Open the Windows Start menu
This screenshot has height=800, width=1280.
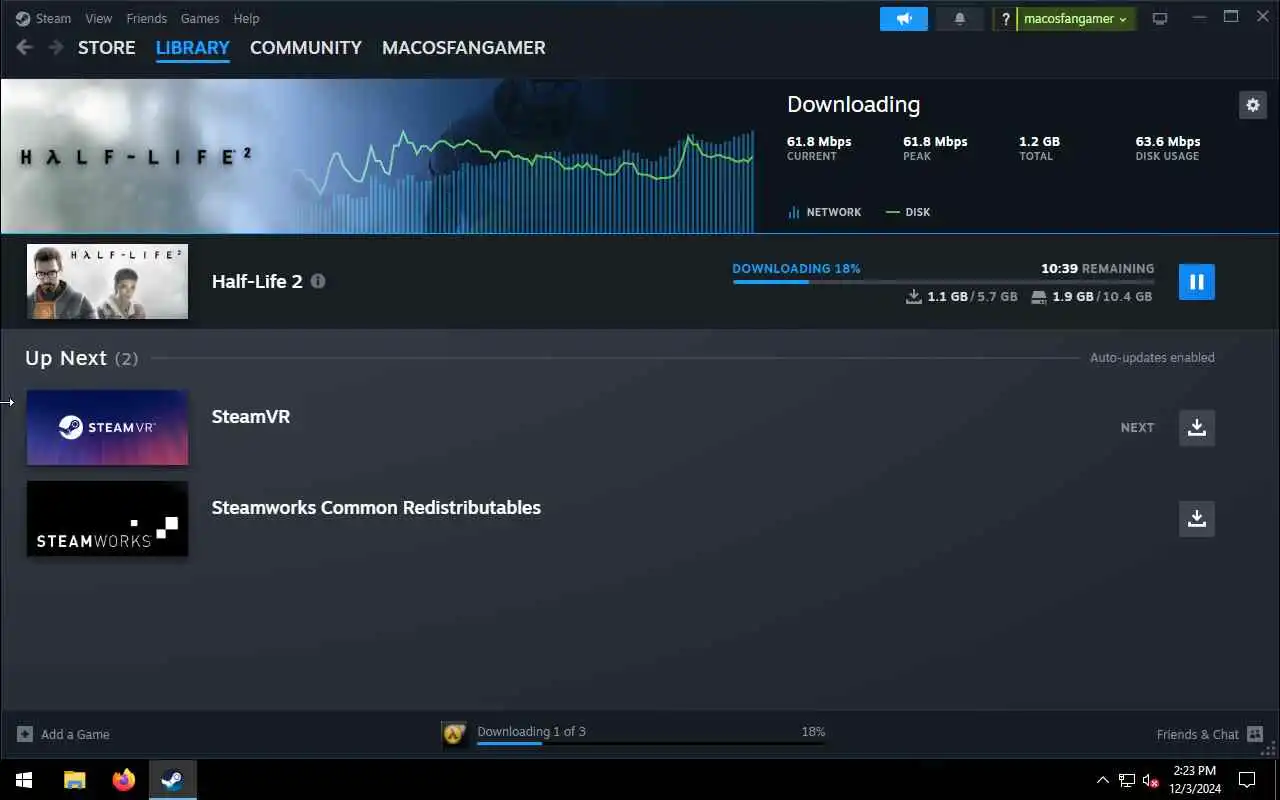point(24,780)
